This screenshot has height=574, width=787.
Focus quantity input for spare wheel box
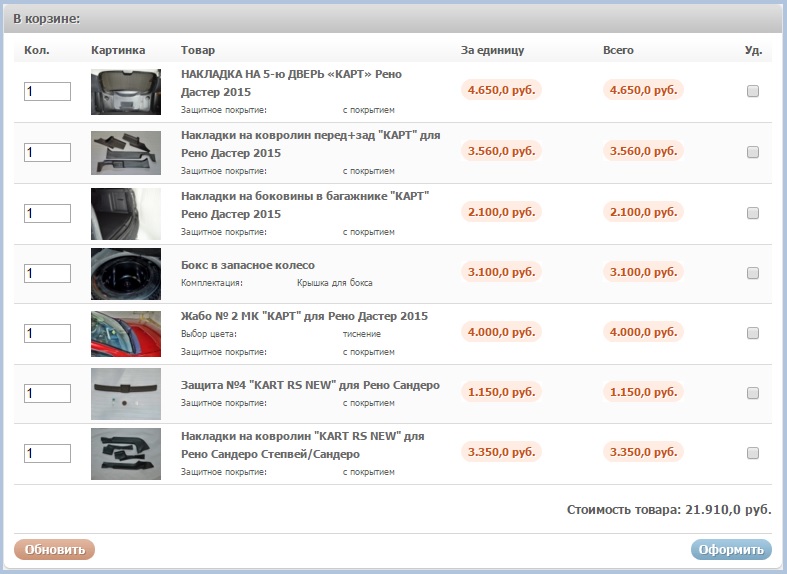click(x=47, y=273)
